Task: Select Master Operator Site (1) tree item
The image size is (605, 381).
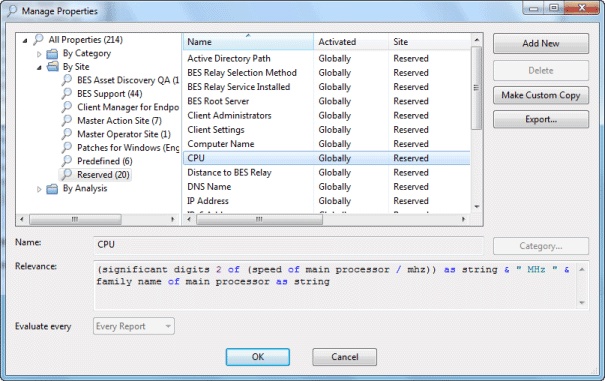Action: tap(124, 134)
